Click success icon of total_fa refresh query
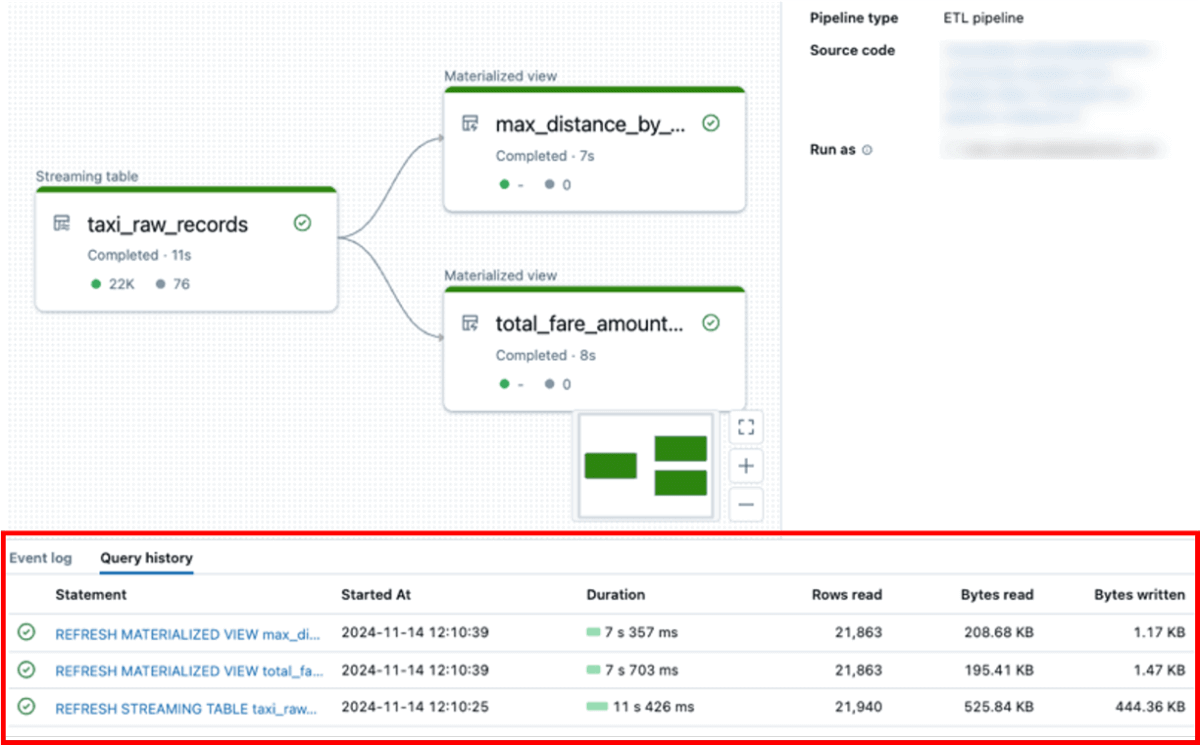 [x=27, y=669]
